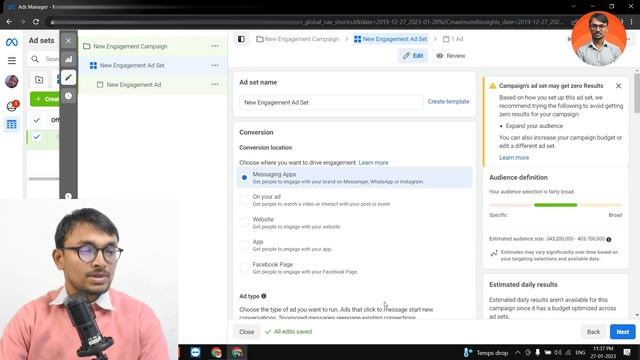Dismiss the zero Results warning
The height and width of the screenshot is (360, 640).
pos(618,86)
